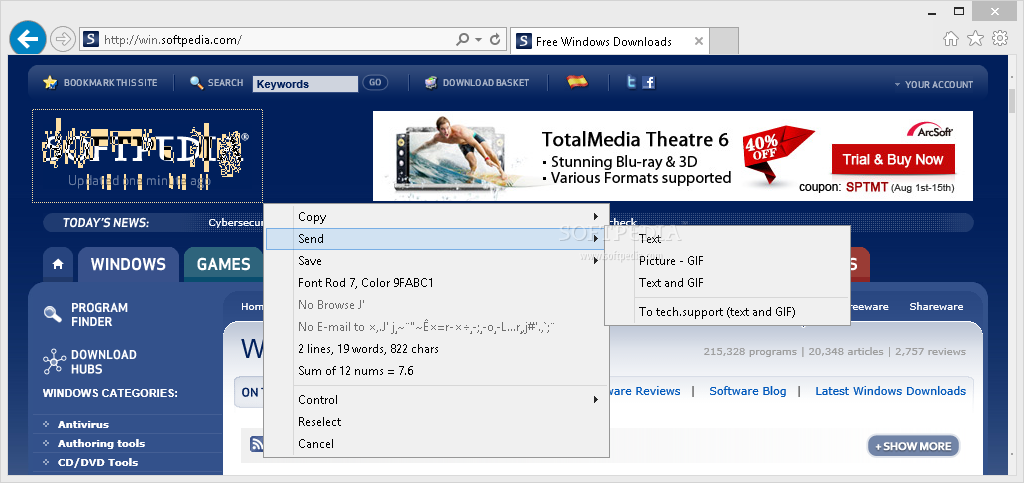Refresh the page with reload icon
This screenshot has height=483, width=1024.
(x=496, y=40)
